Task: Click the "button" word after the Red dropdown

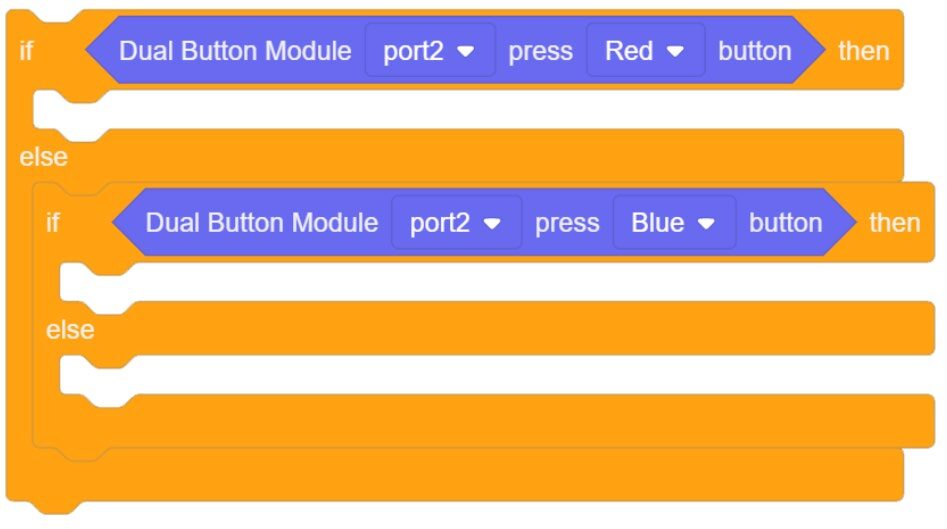Action: click(754, 51)
